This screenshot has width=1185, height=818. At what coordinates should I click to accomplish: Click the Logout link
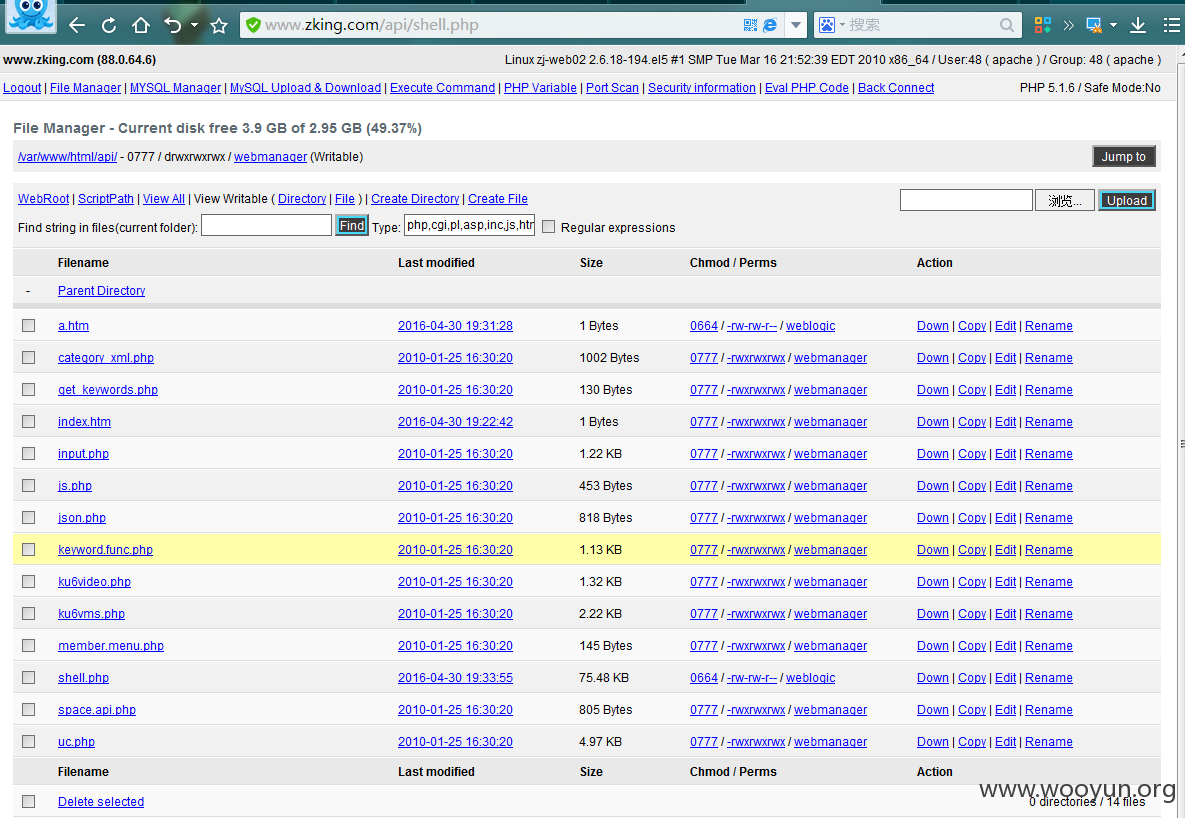tap(22, 88)
